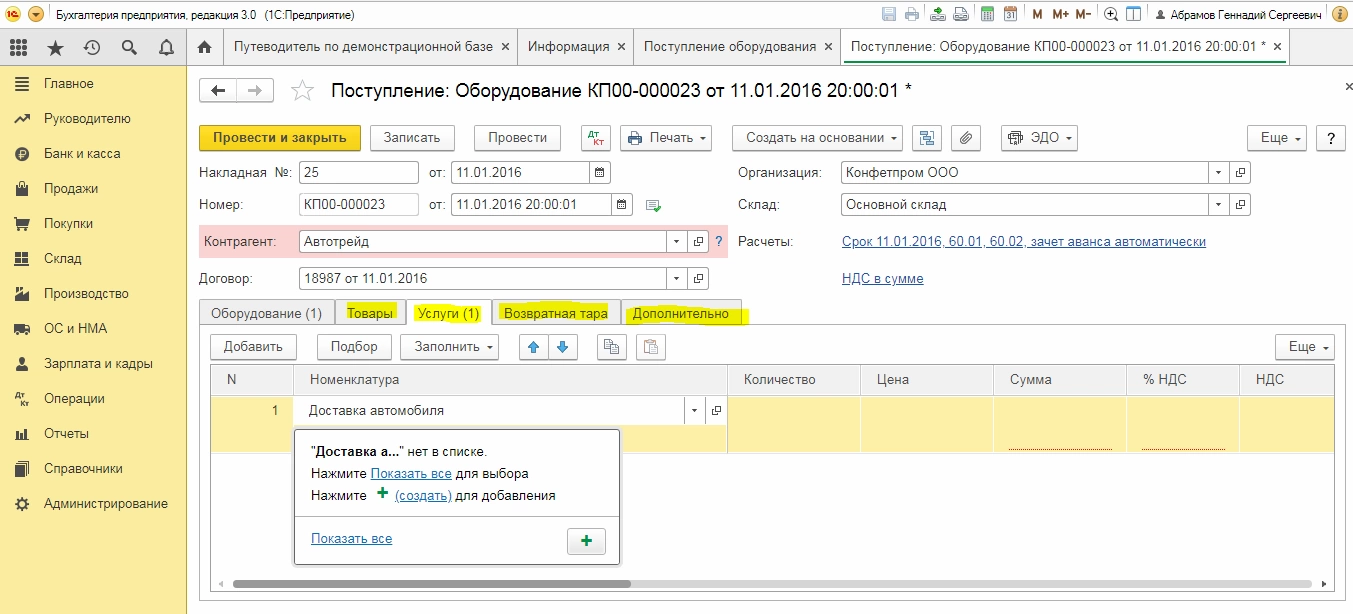This screenshot has height=614, width=1353.
Task: Click the star to add to favorites
Action: point(302,91)
